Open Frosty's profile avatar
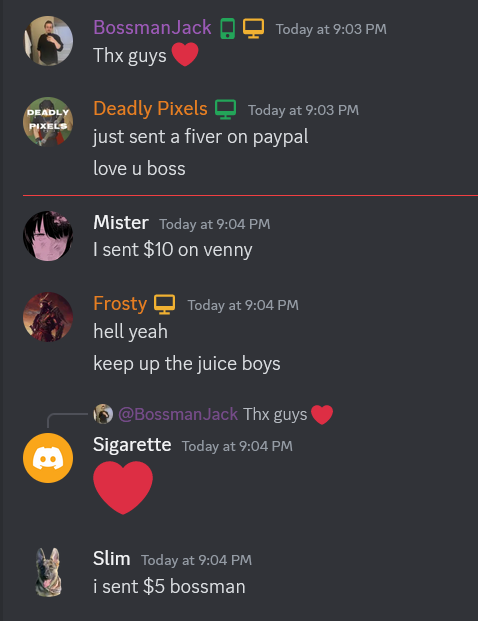 (48, 317)
